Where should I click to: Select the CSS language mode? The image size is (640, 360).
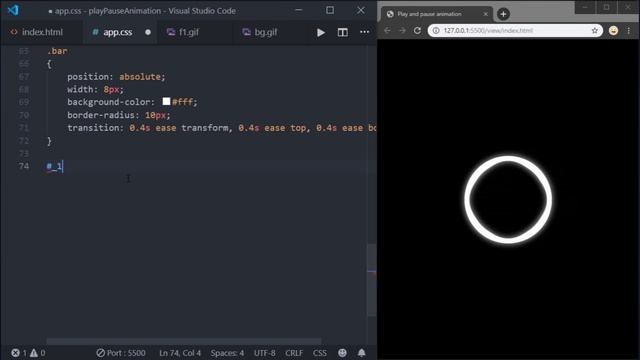[320, 353]
